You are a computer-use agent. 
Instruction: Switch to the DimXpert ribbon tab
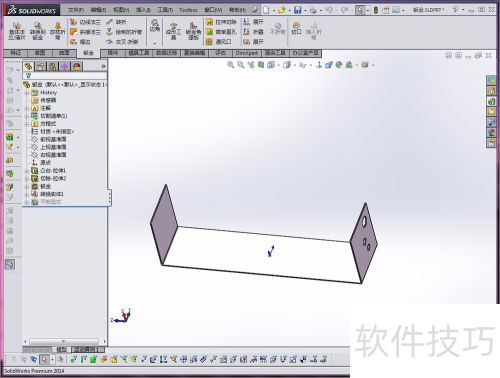247,53
